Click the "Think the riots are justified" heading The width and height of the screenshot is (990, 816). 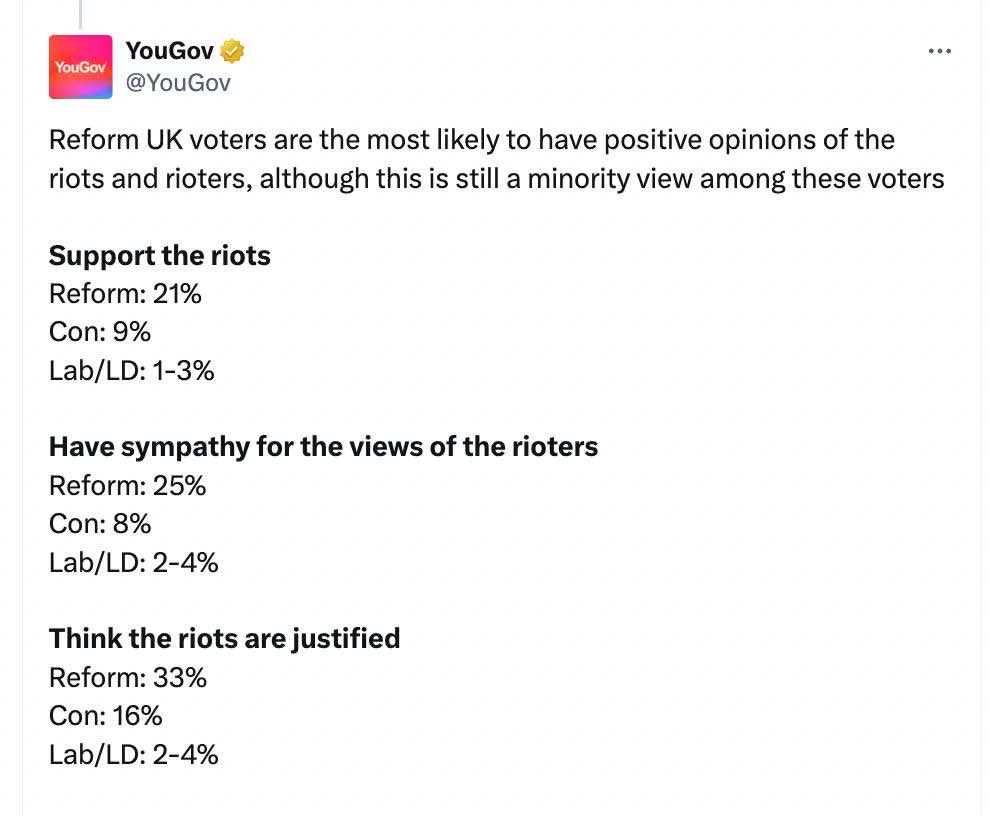[x=224, y=638]
